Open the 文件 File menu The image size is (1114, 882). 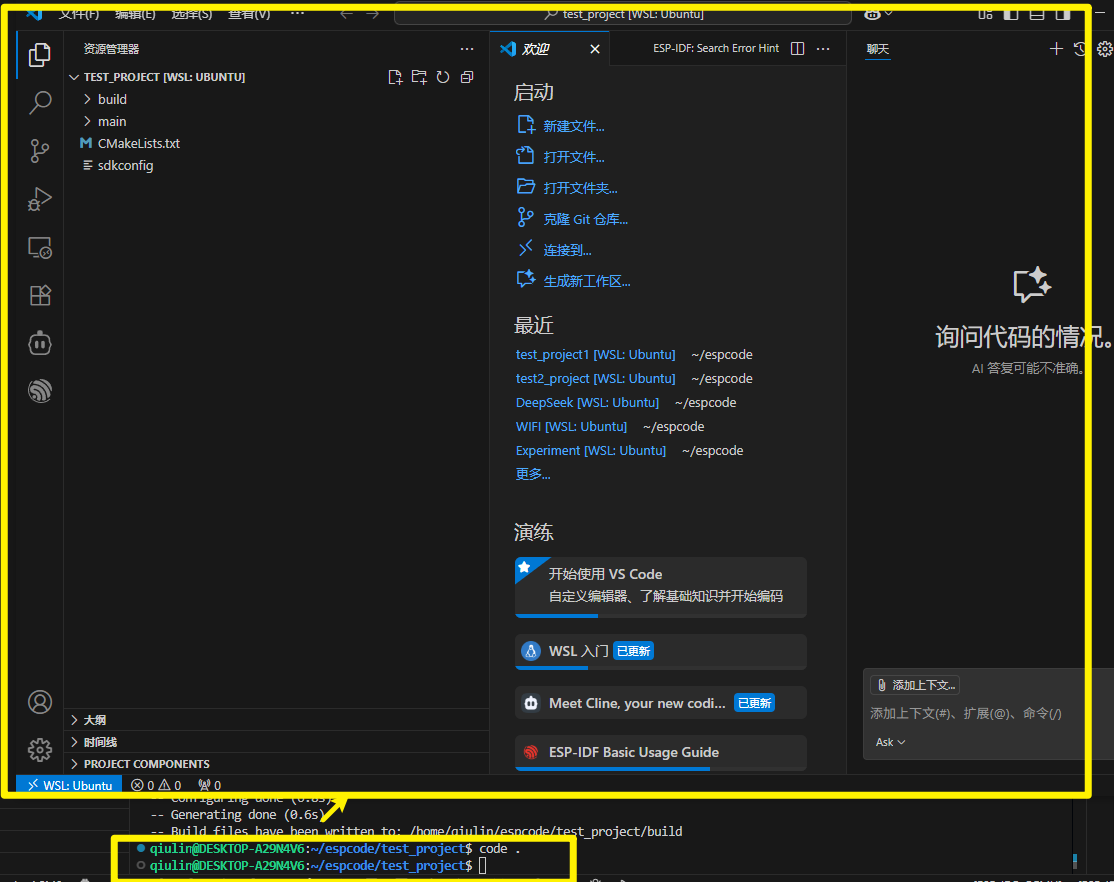79,14
